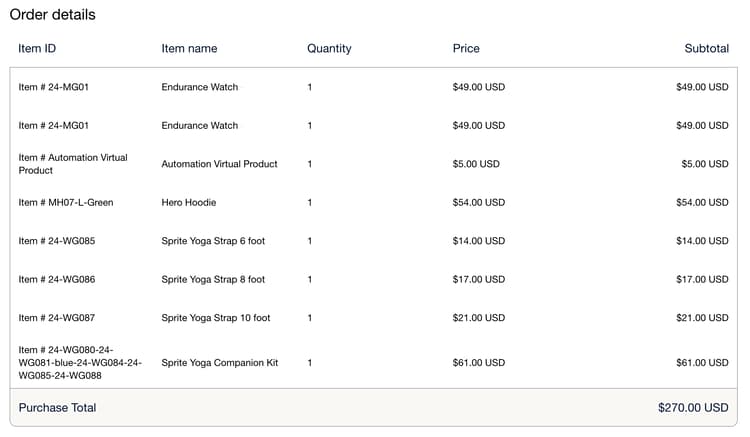Click Sprite Yoga Strap 6 foot name
The image size is (750, 437).
(213, 241)
